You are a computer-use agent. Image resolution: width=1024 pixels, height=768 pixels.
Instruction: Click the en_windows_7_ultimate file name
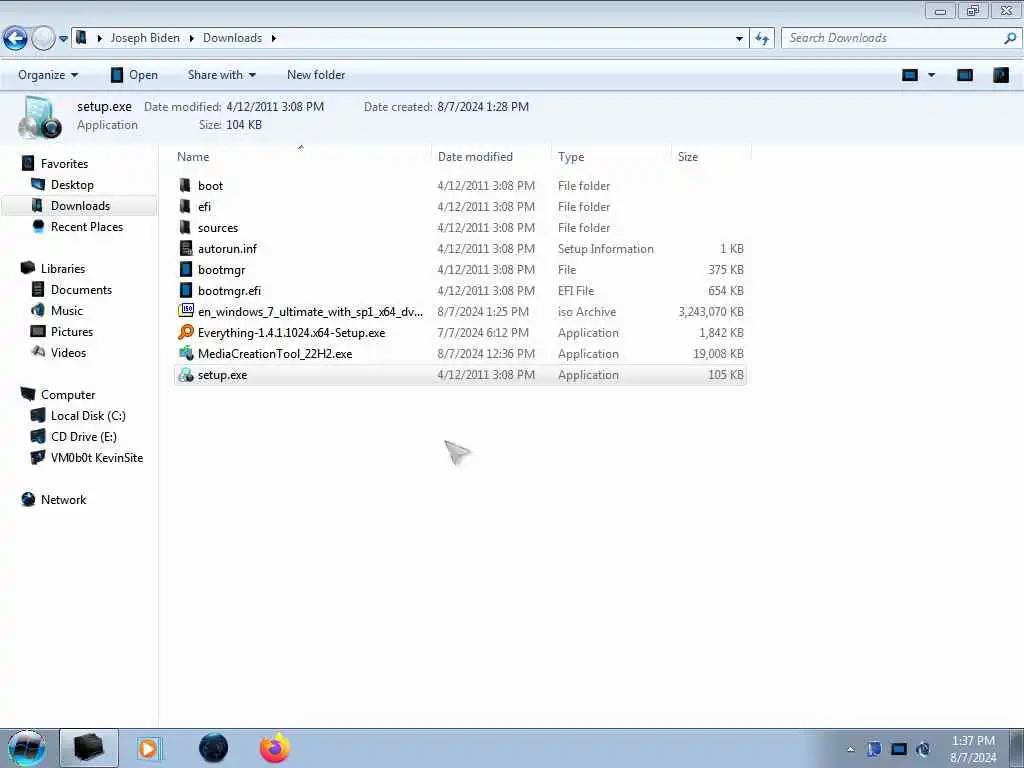(x=310, y=312)
